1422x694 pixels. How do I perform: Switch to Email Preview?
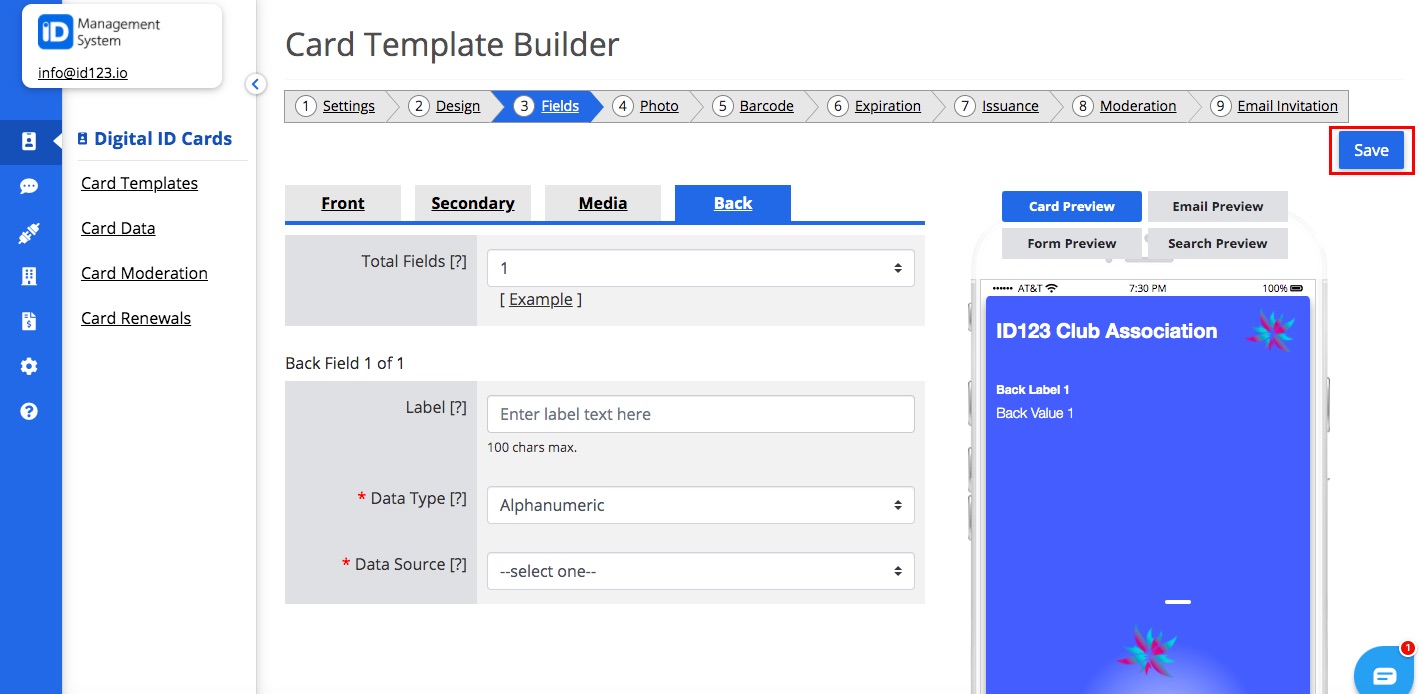click(1217, 206)
